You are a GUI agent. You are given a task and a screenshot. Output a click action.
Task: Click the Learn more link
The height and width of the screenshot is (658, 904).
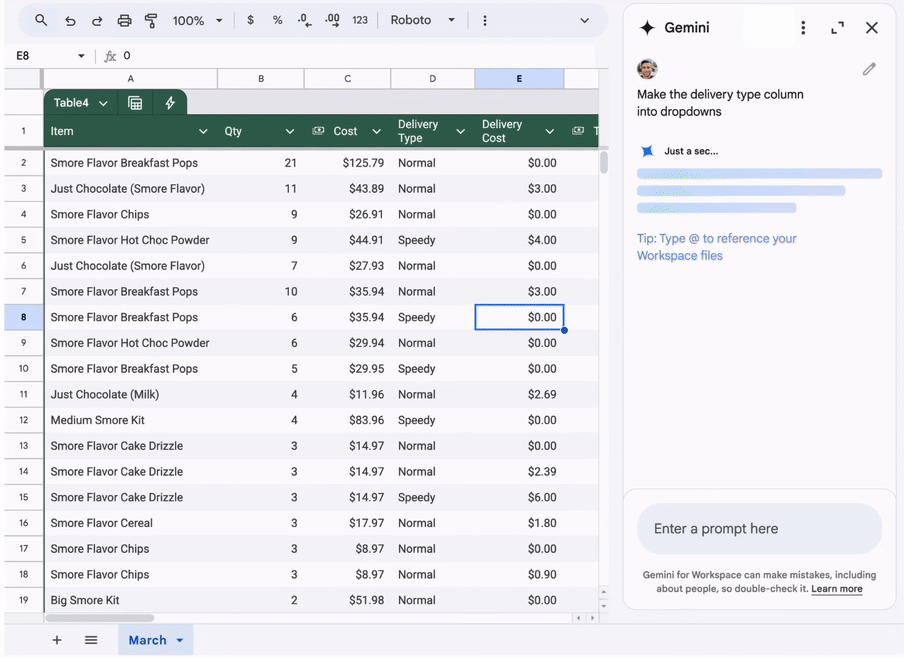[837, 589]
